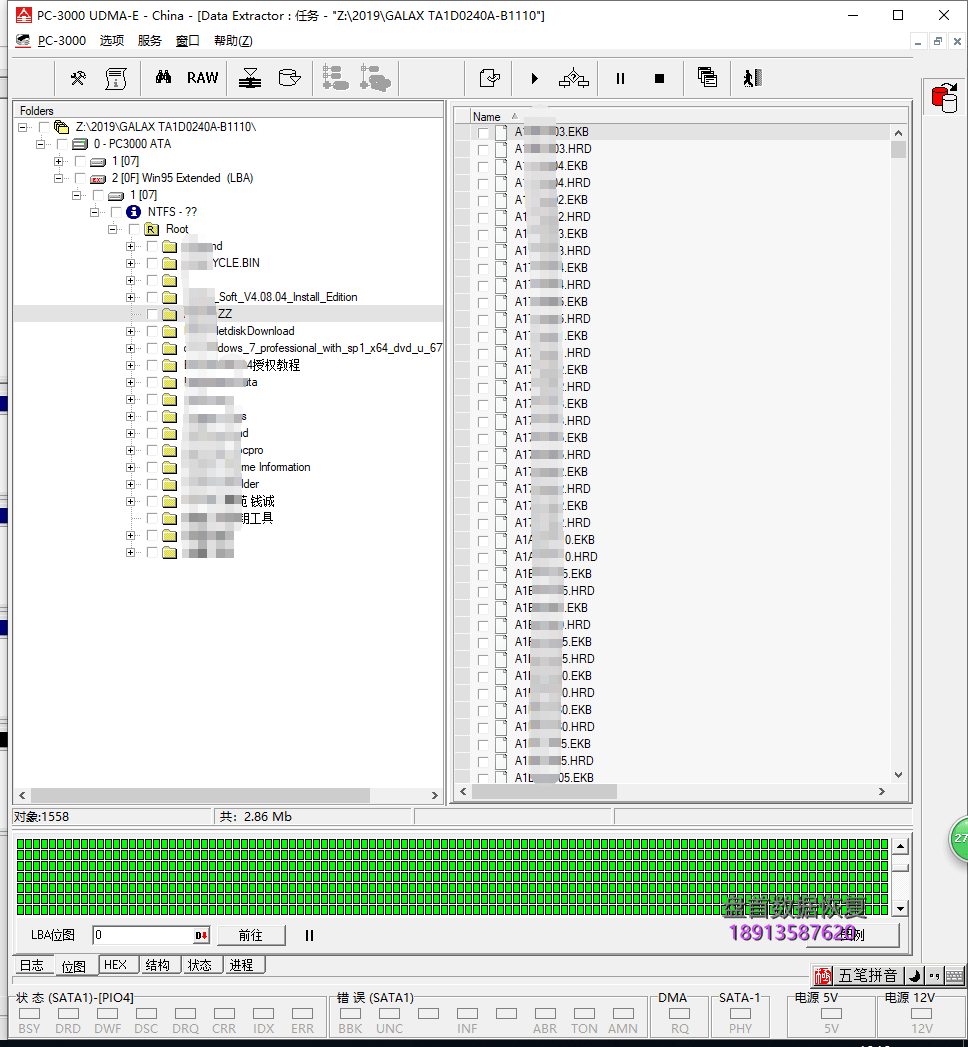
Task: Click the IME punctuation dots icon
Action: [x=934, y=976]
